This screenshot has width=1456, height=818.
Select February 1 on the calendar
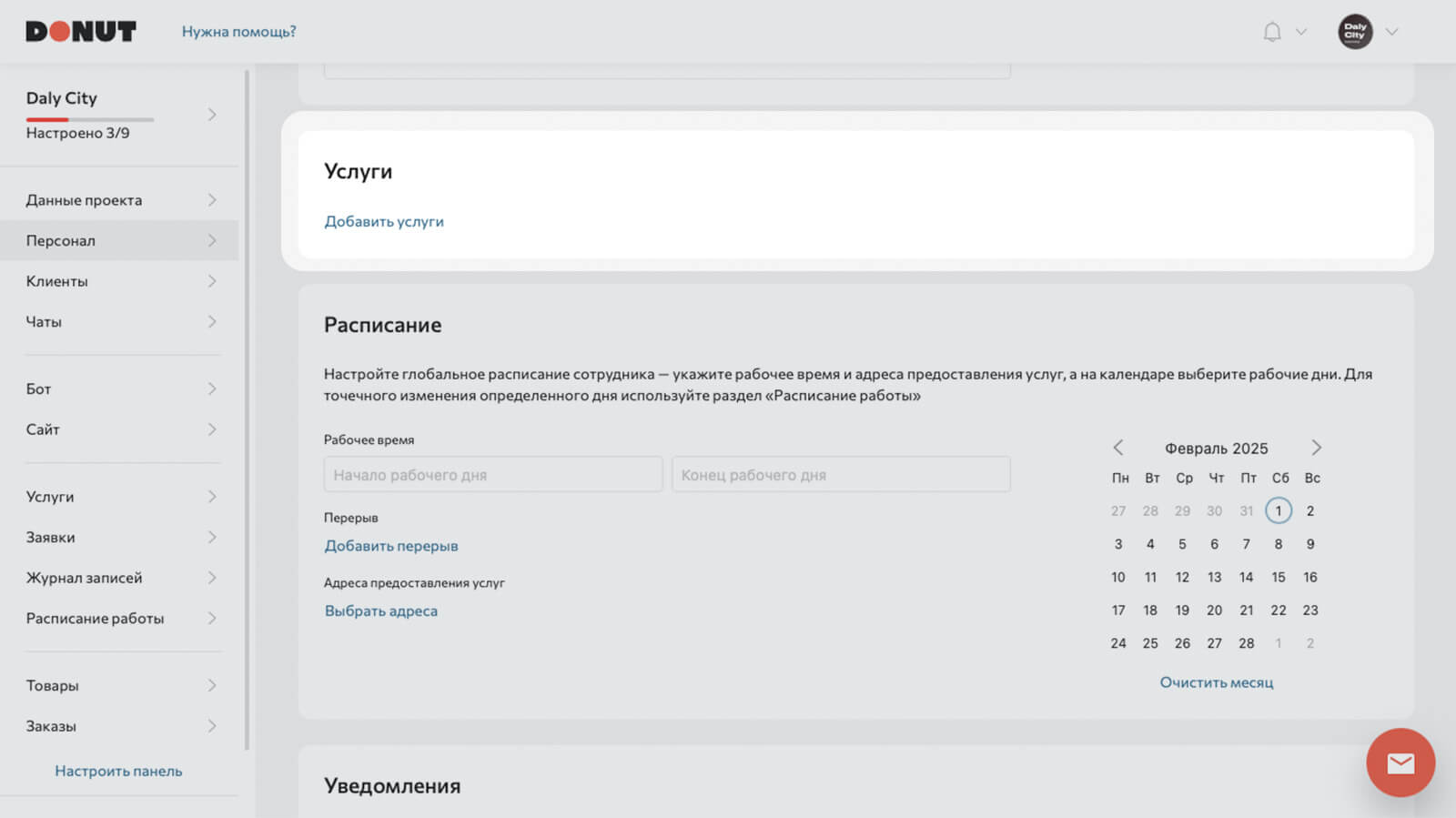[x=1279, y=510]
